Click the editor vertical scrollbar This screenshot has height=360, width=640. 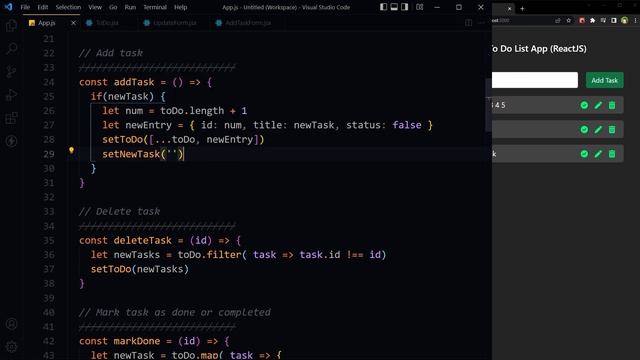click(x=488, y=105)
